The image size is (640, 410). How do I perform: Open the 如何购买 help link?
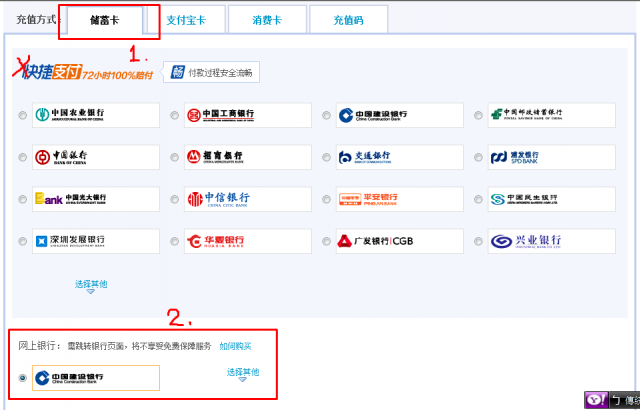pos(236,346)
